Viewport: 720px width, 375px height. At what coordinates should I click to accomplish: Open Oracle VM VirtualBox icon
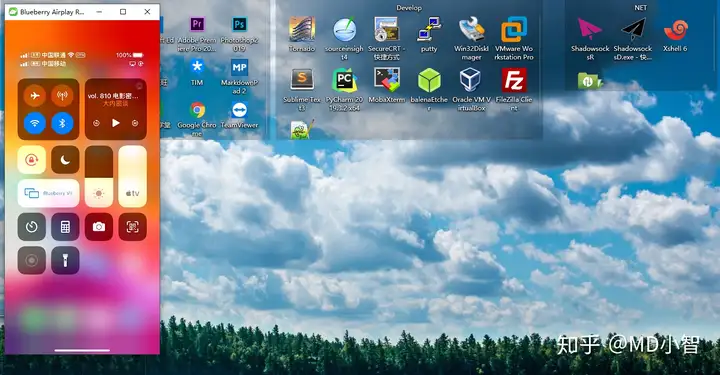click(x=471, y=90)
